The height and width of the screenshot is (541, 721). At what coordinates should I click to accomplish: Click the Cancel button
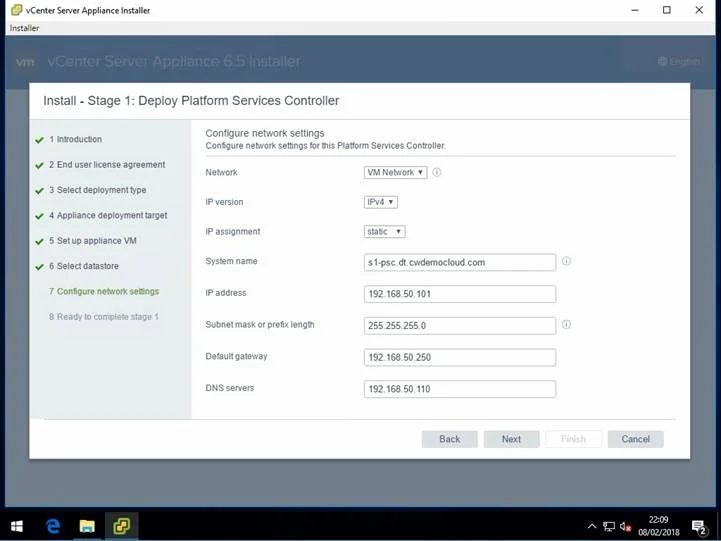[x=635, y=439]
